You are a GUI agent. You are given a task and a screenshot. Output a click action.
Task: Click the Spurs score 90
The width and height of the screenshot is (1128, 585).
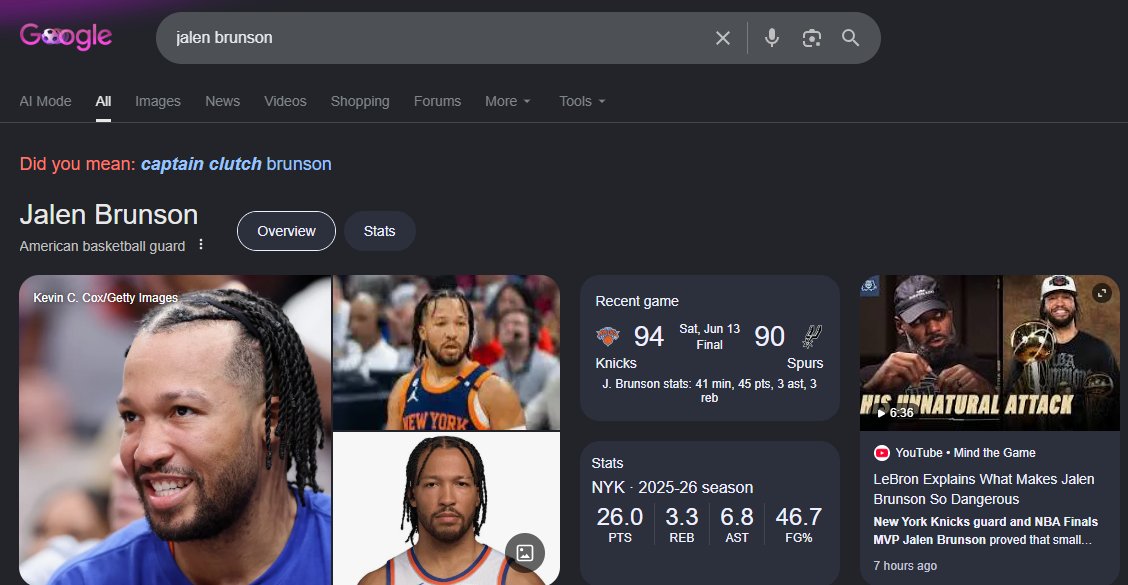click(769, 337)
